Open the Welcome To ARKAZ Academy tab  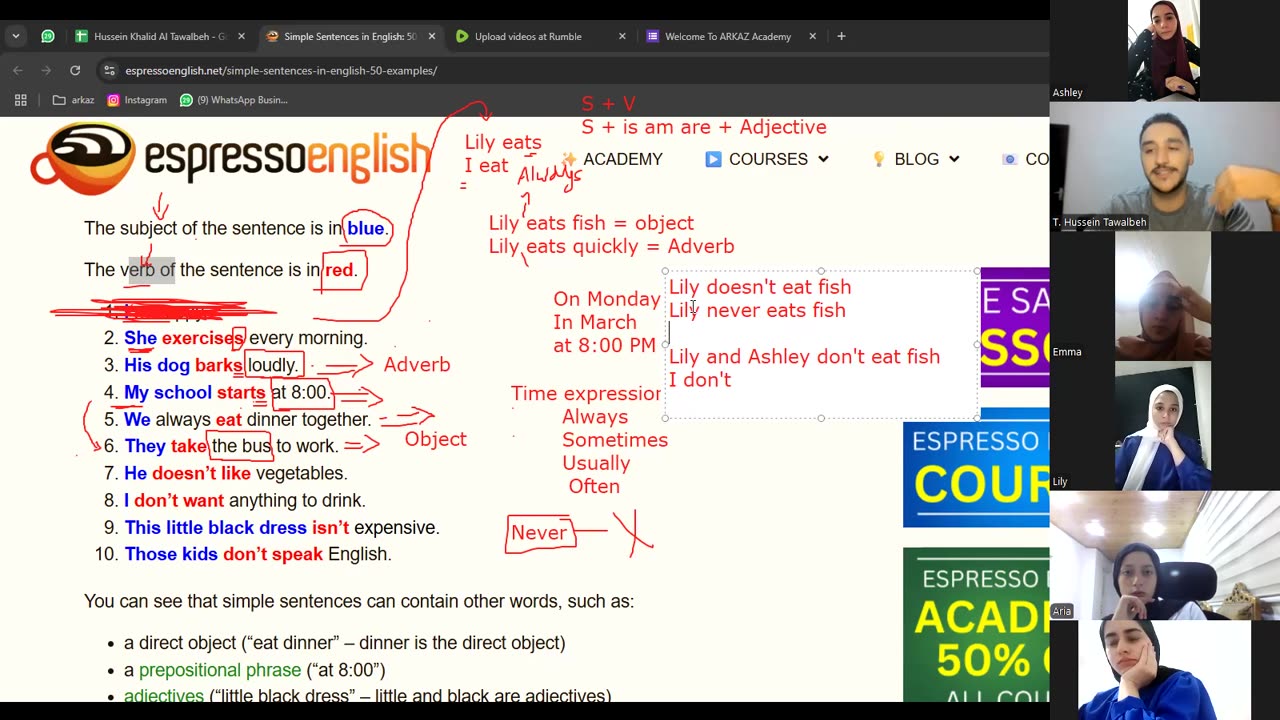tap(727, 36)
